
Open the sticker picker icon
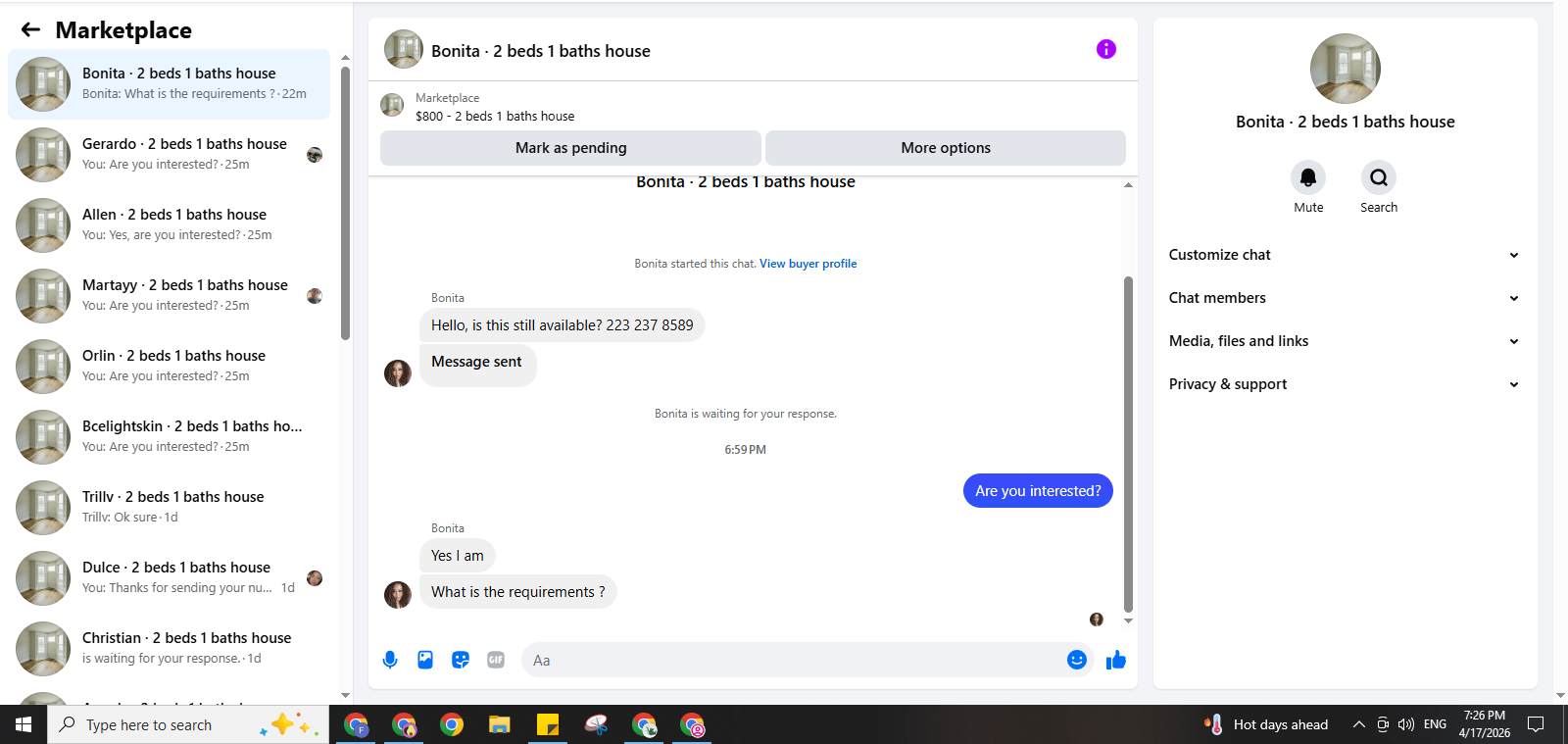461,660
